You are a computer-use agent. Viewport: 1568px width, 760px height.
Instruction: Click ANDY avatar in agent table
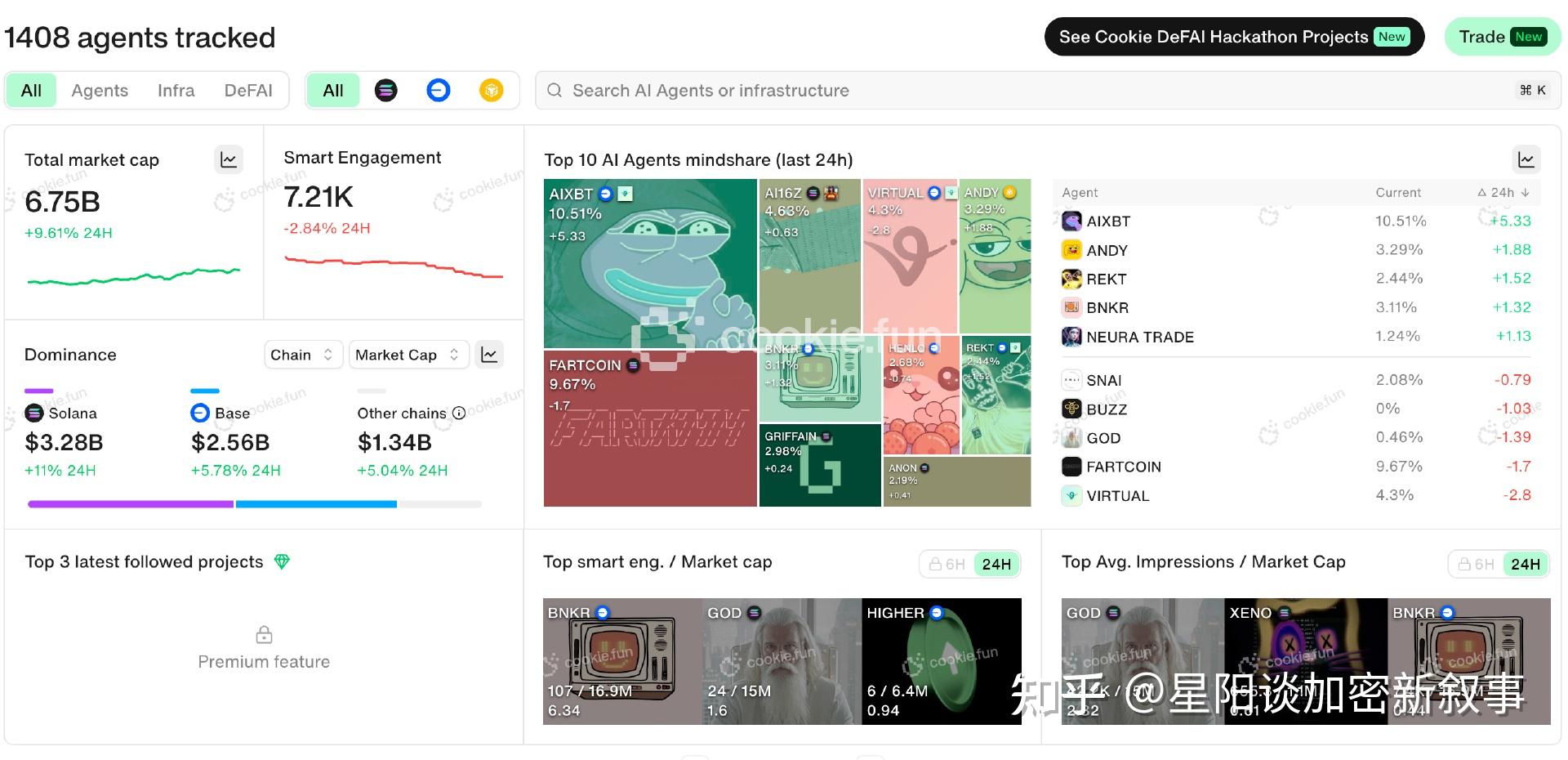point(1071,250)
